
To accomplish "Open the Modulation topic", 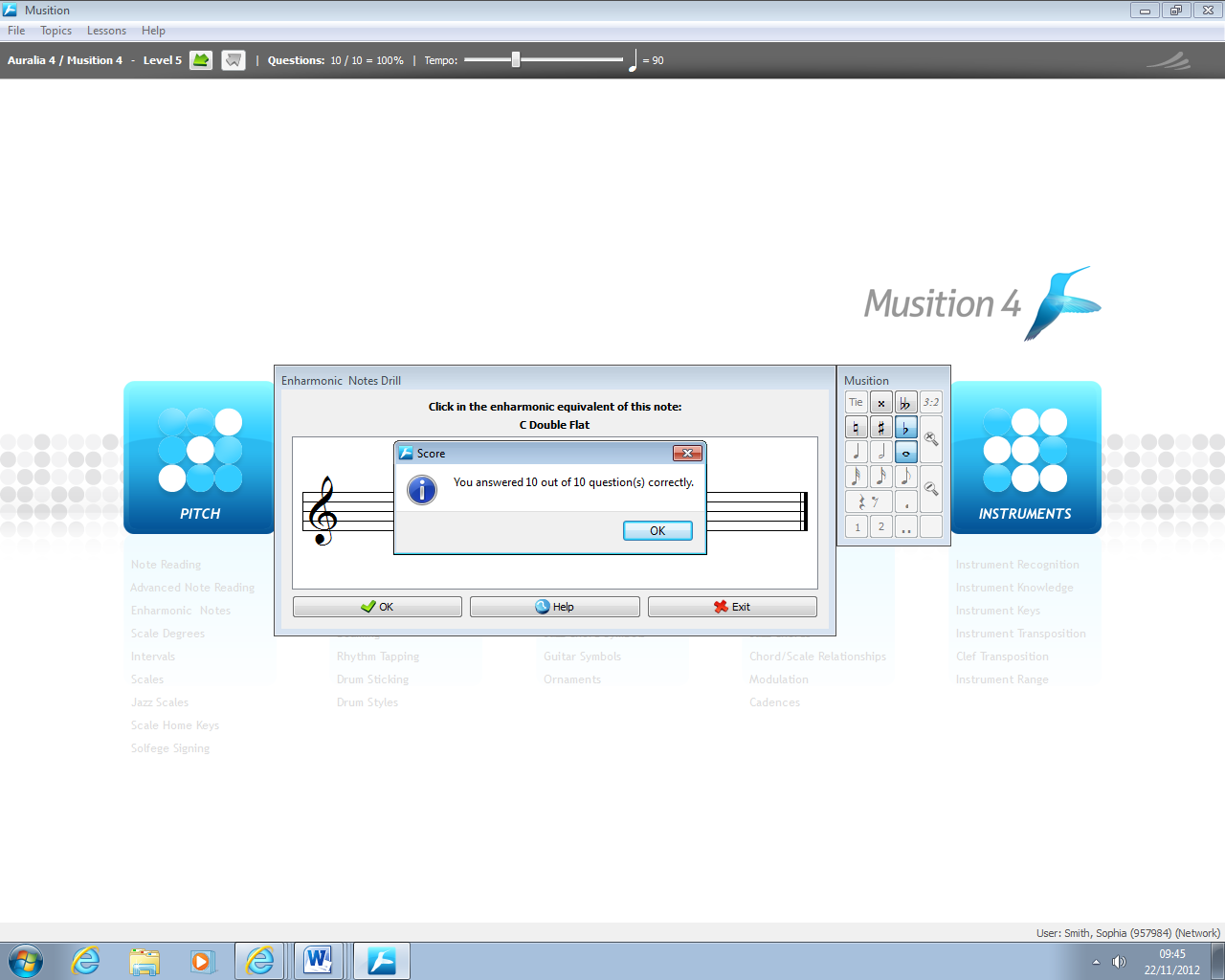I will [779, 679].
